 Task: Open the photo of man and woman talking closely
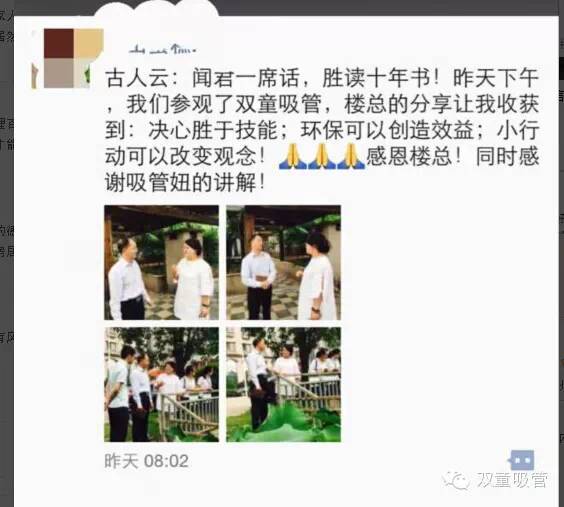pos(162,262)
